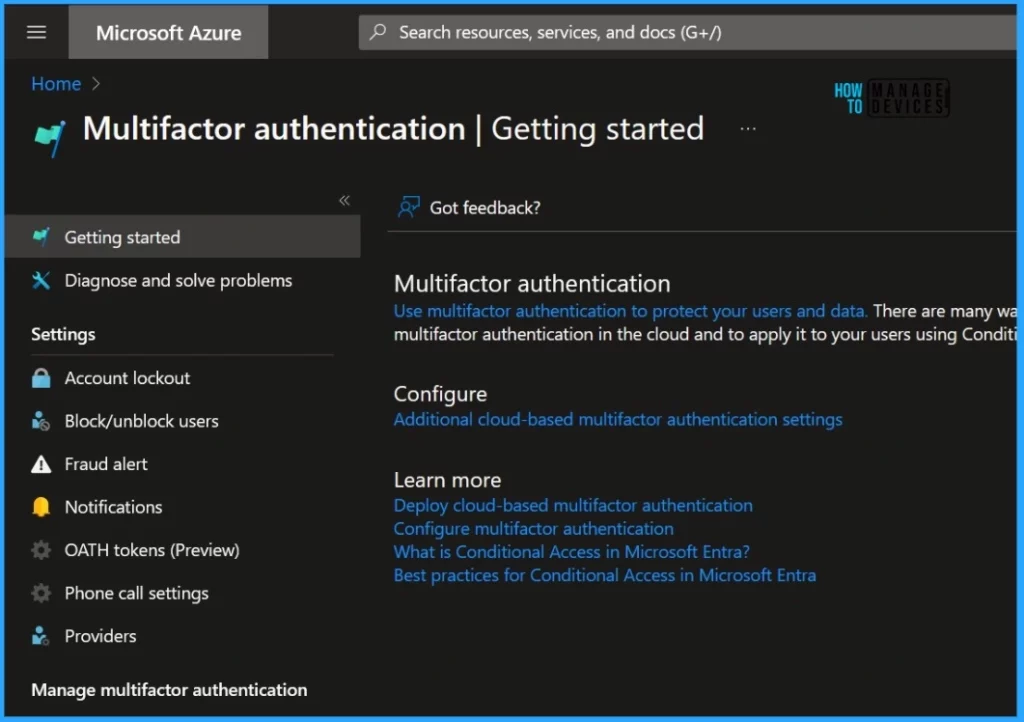The height and width of the screenshot is (722, 1024).
Task: Click the Fraud alert warning triangle icon
Action: point(41,463)
